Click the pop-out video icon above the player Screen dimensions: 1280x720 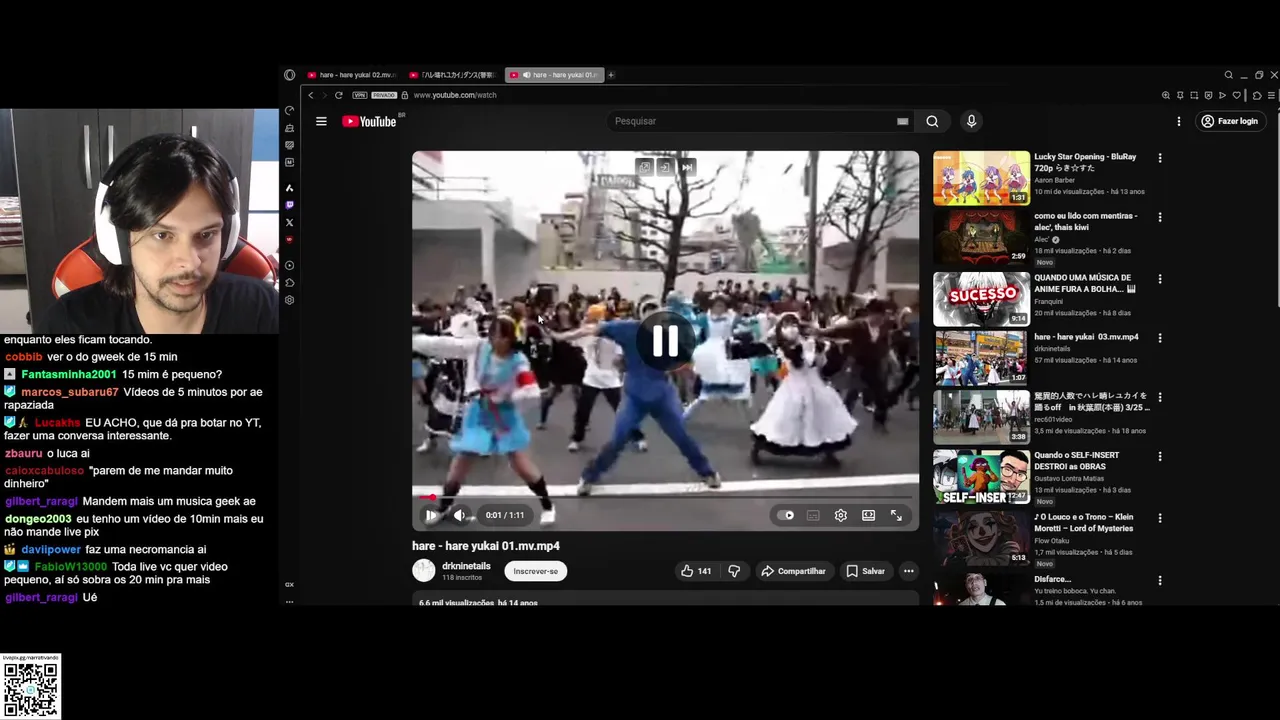[645, 167]
